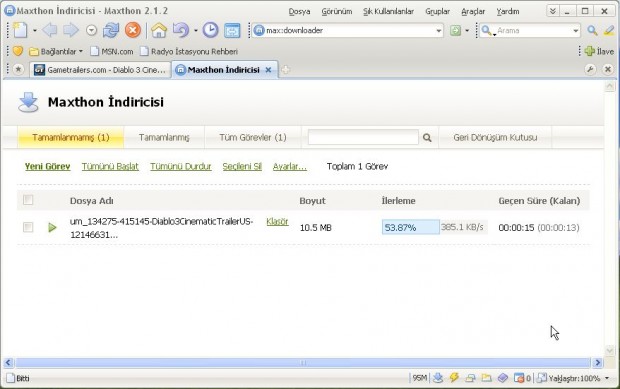Expand the menu overflow chevron button
Viewport: 620px width, 389px height.
click(x=553, y=11)
